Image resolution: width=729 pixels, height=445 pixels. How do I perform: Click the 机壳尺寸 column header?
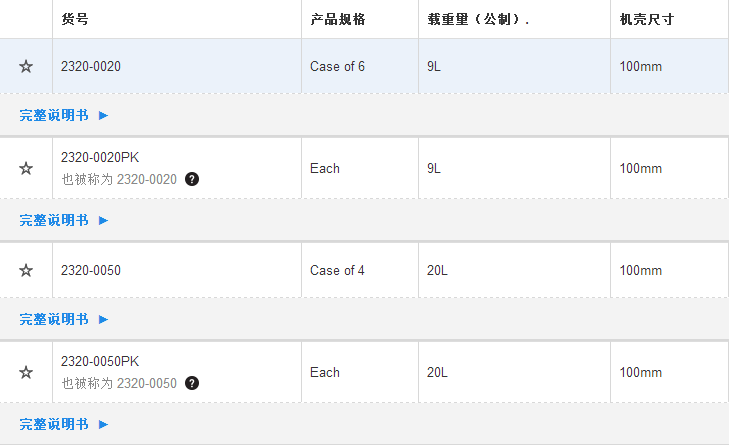tap(646, 20)
